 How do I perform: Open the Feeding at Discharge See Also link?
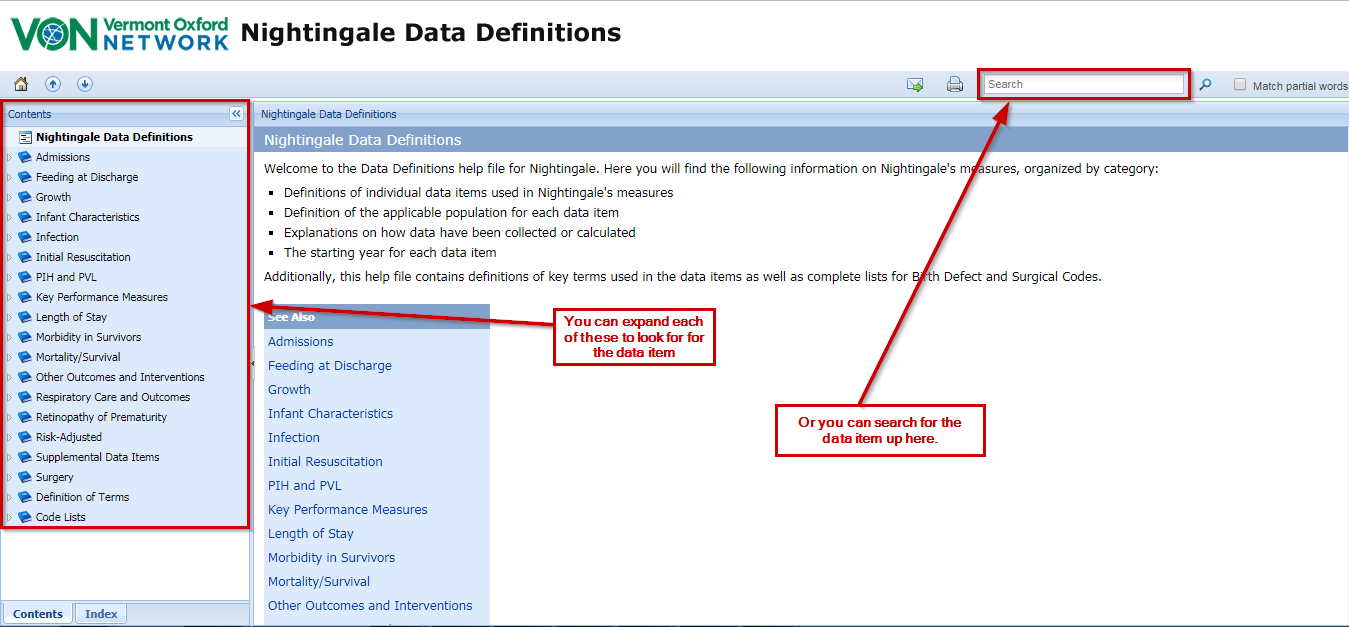(330, 366)
